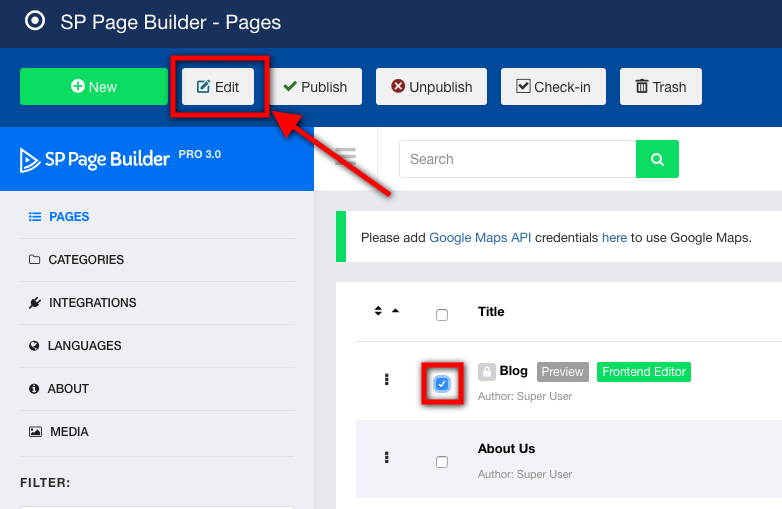Click the green New button
The height and width of the screenshot is (509, 782).
tap(94, 87)
